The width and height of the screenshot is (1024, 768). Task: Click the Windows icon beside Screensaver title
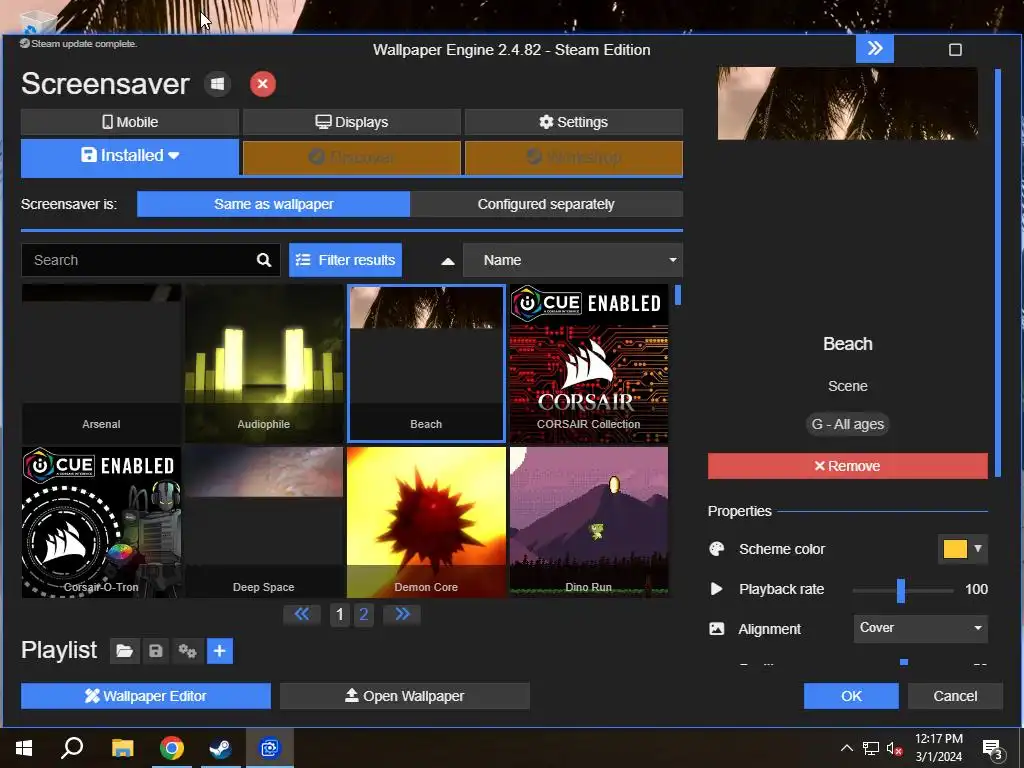tap(217, 84)
